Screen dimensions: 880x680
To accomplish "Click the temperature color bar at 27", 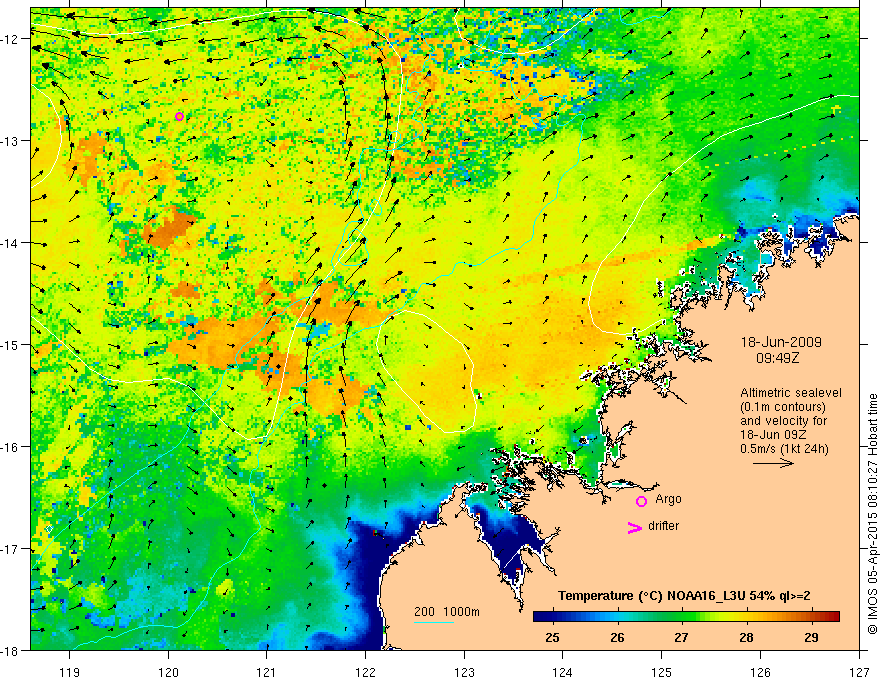I will (x=681, y=616).
